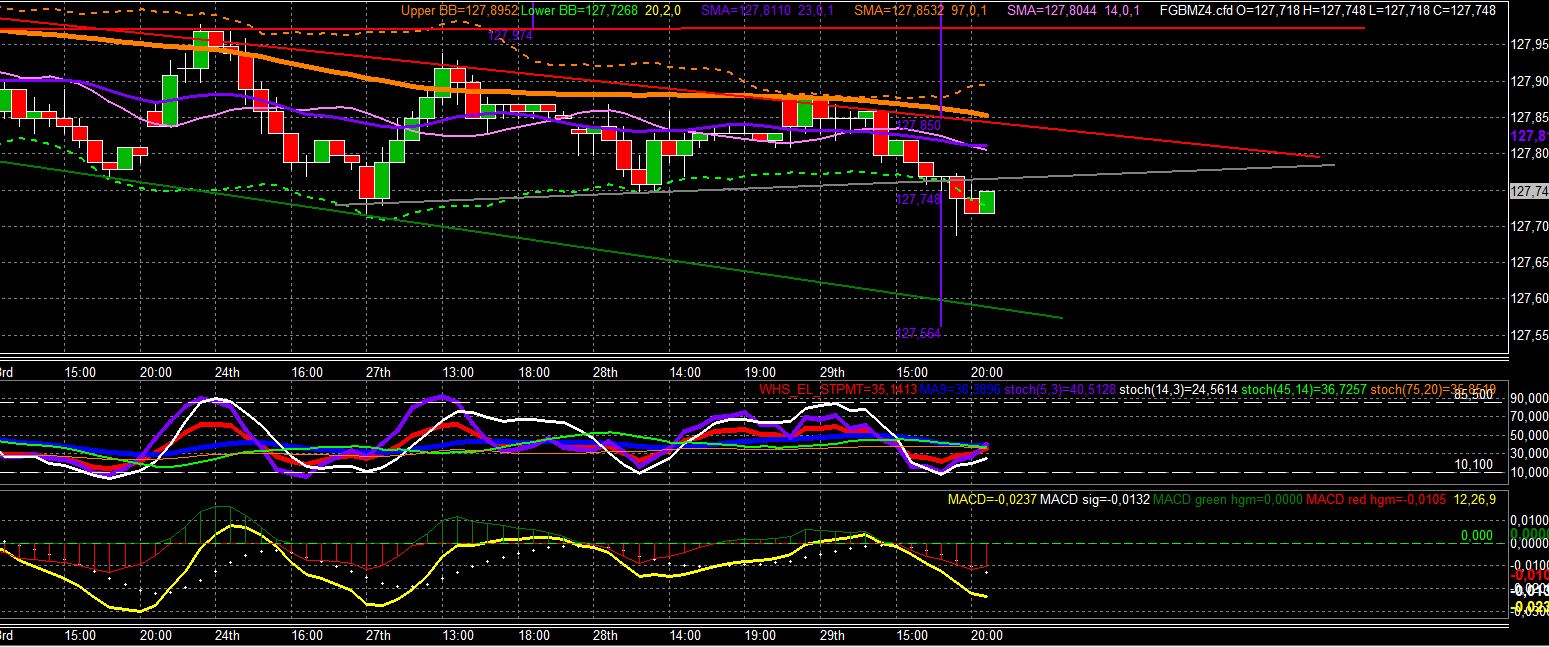
Task: Click the current price tag 127,74
Action: point(1529,190)
